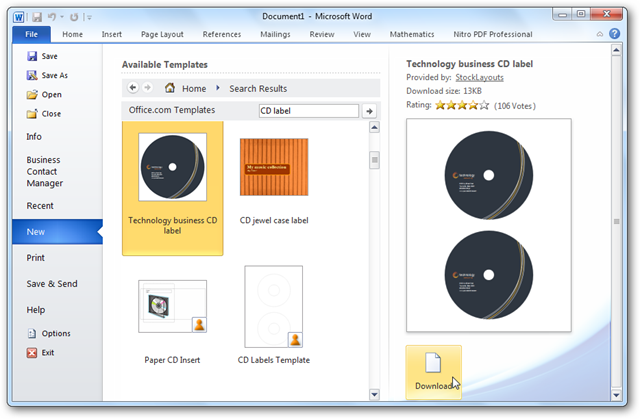Image resolution: width=640 pixels, height=419 pixels.
Task: Switch to the Insert ribbon tab
Action: click(111, 34)
